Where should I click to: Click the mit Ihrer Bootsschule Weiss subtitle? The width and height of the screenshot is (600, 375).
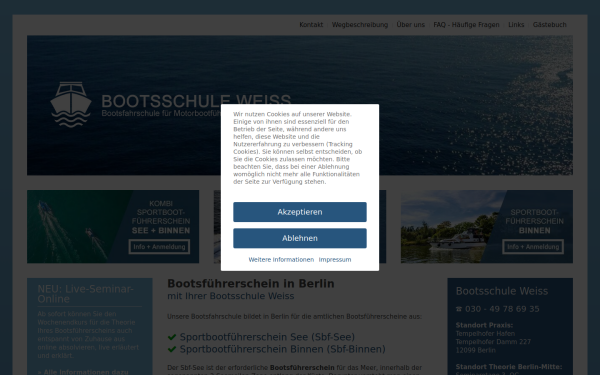coord(231,296)
